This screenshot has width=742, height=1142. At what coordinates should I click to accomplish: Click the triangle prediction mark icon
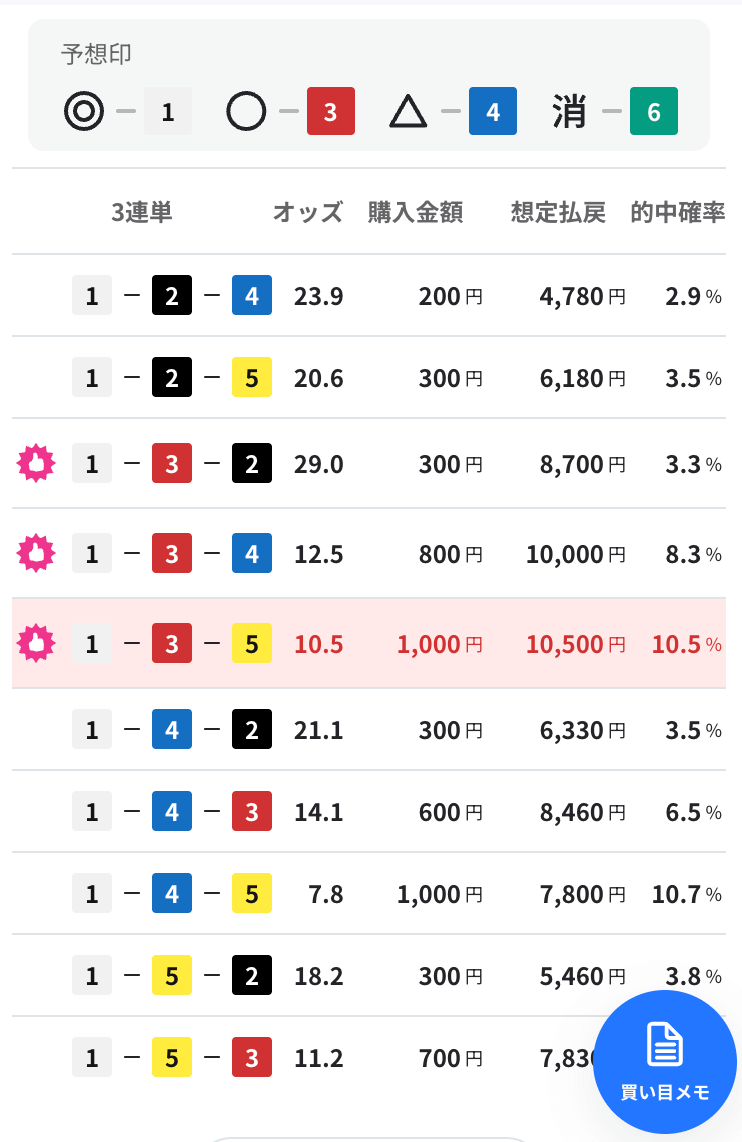pyautogui.click(x=408, y=112)
